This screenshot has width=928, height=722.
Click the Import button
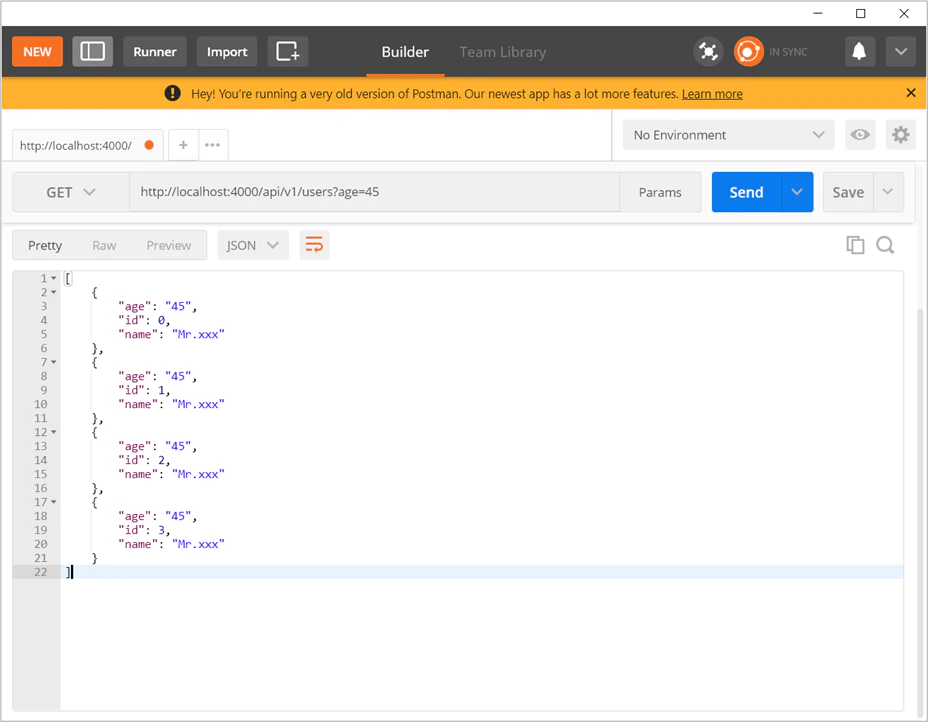[227, 51]
